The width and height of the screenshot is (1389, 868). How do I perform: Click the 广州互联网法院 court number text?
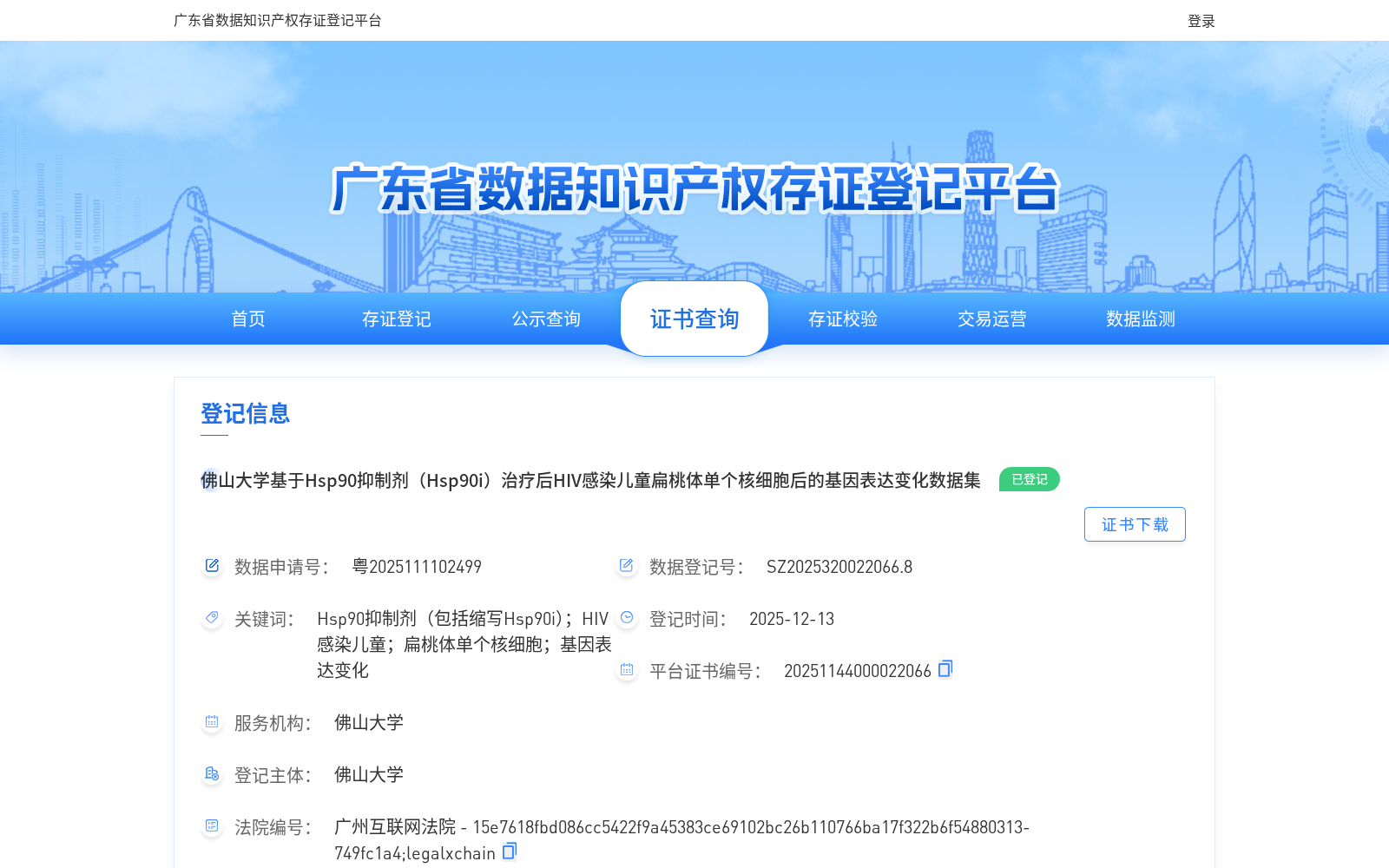pyautogui.click(x=681, y=839)
